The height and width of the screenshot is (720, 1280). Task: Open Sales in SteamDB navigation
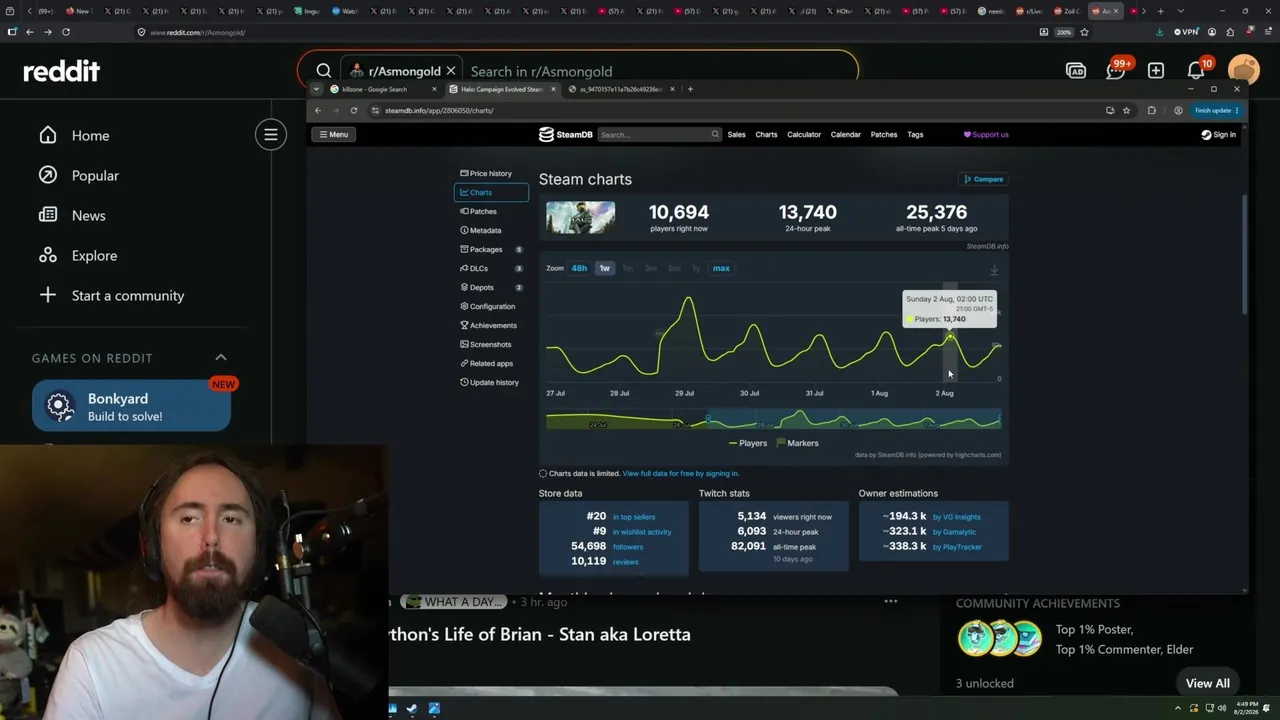tap(736, 134)
